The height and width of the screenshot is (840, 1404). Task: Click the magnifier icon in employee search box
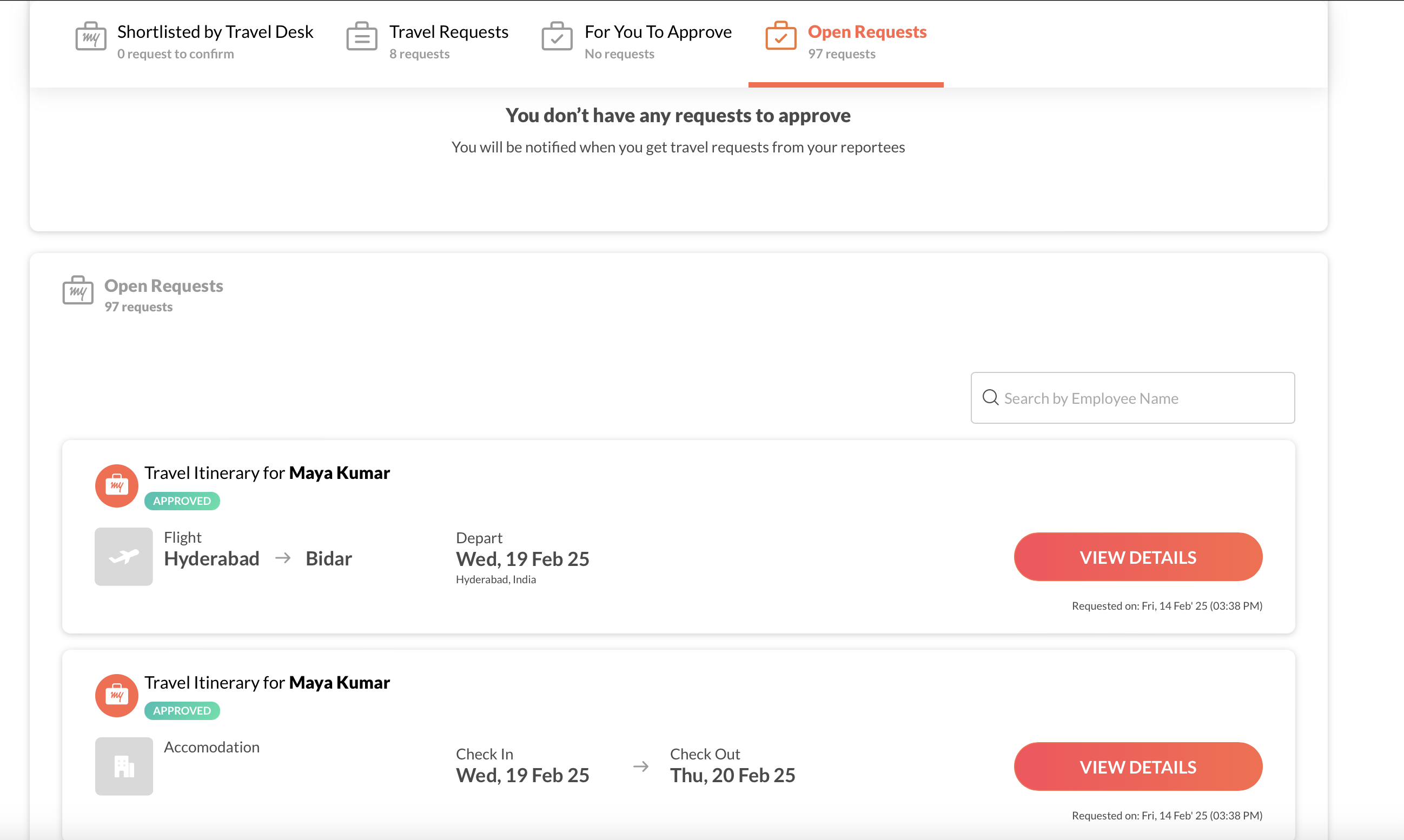(990, 398)
